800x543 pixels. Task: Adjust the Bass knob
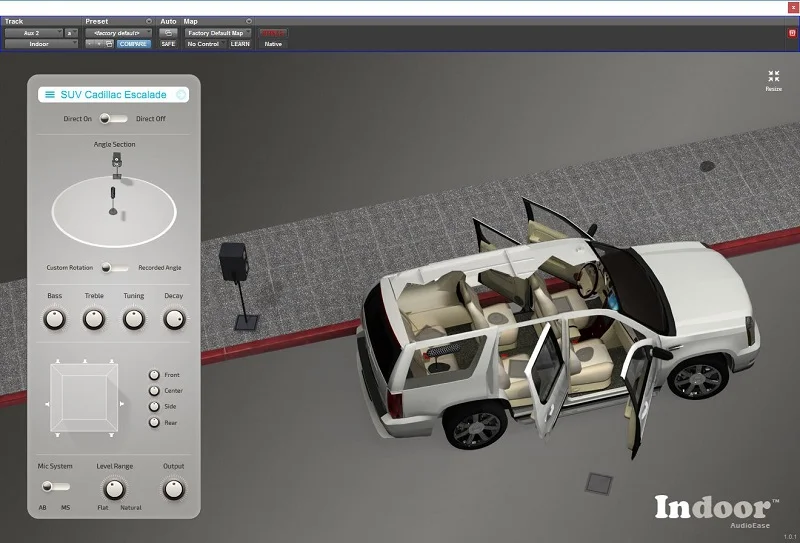55,319
